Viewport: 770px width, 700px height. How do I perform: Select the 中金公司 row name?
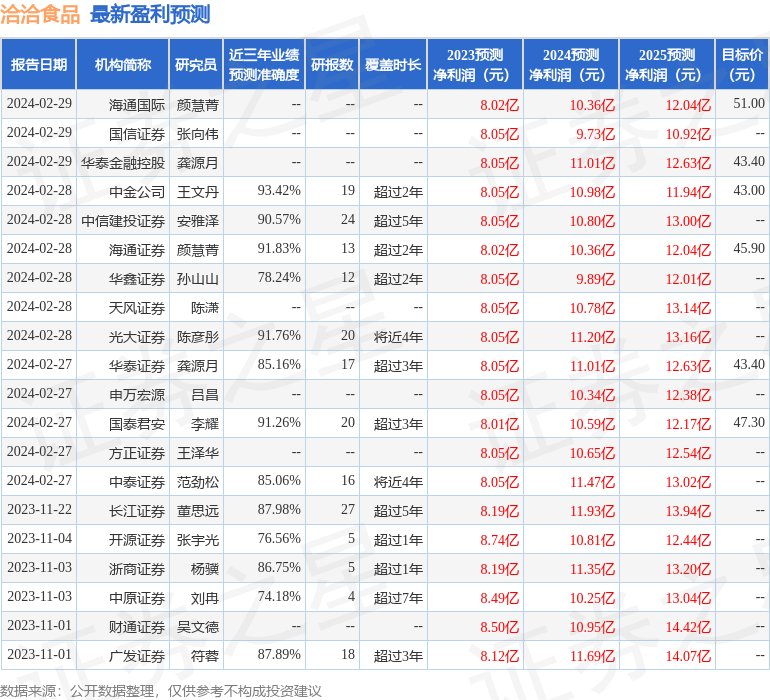tap(137, 192)
